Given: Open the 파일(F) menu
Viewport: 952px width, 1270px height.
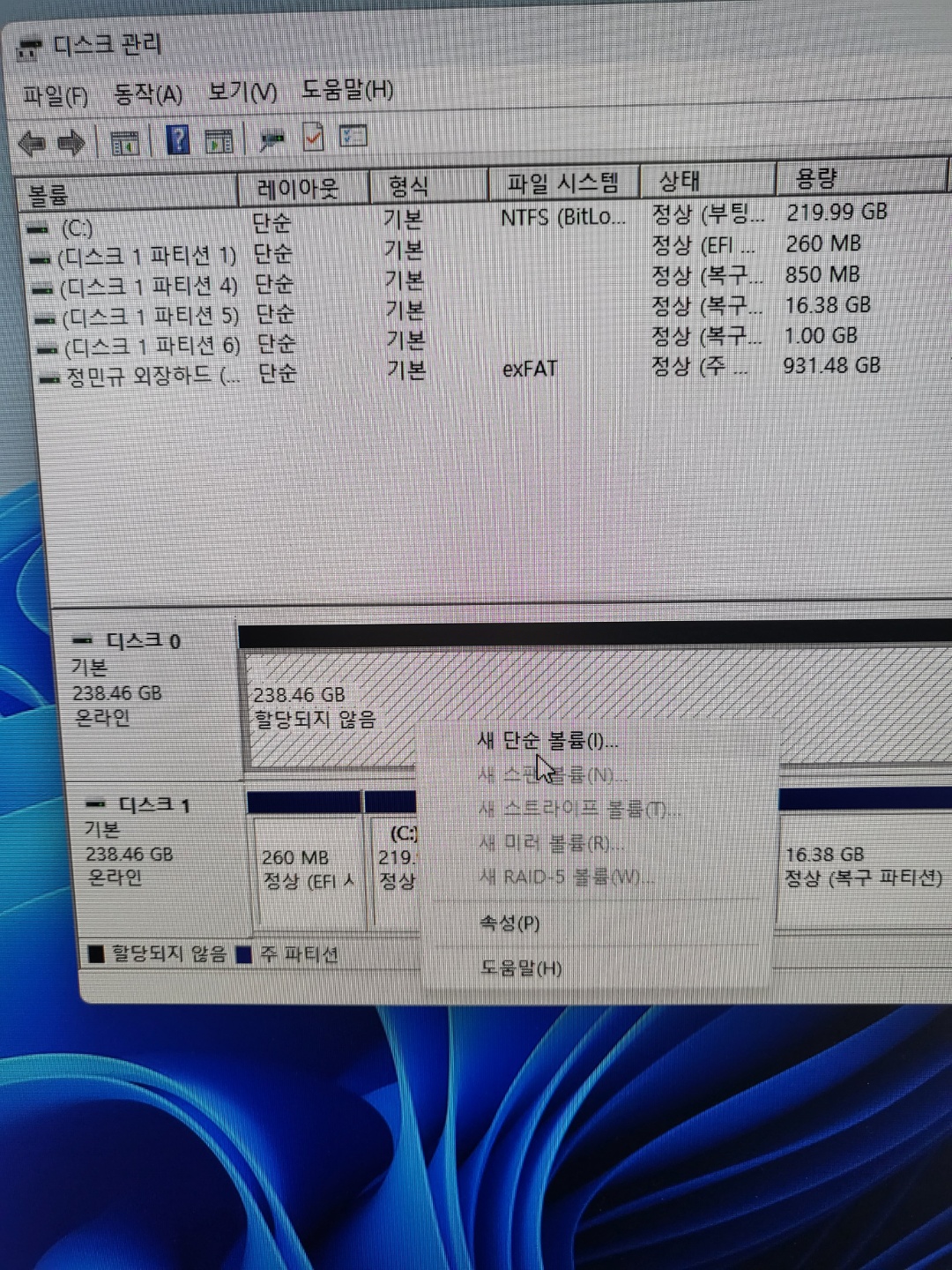Looking at the screenshot, I should tap(55, 95).
